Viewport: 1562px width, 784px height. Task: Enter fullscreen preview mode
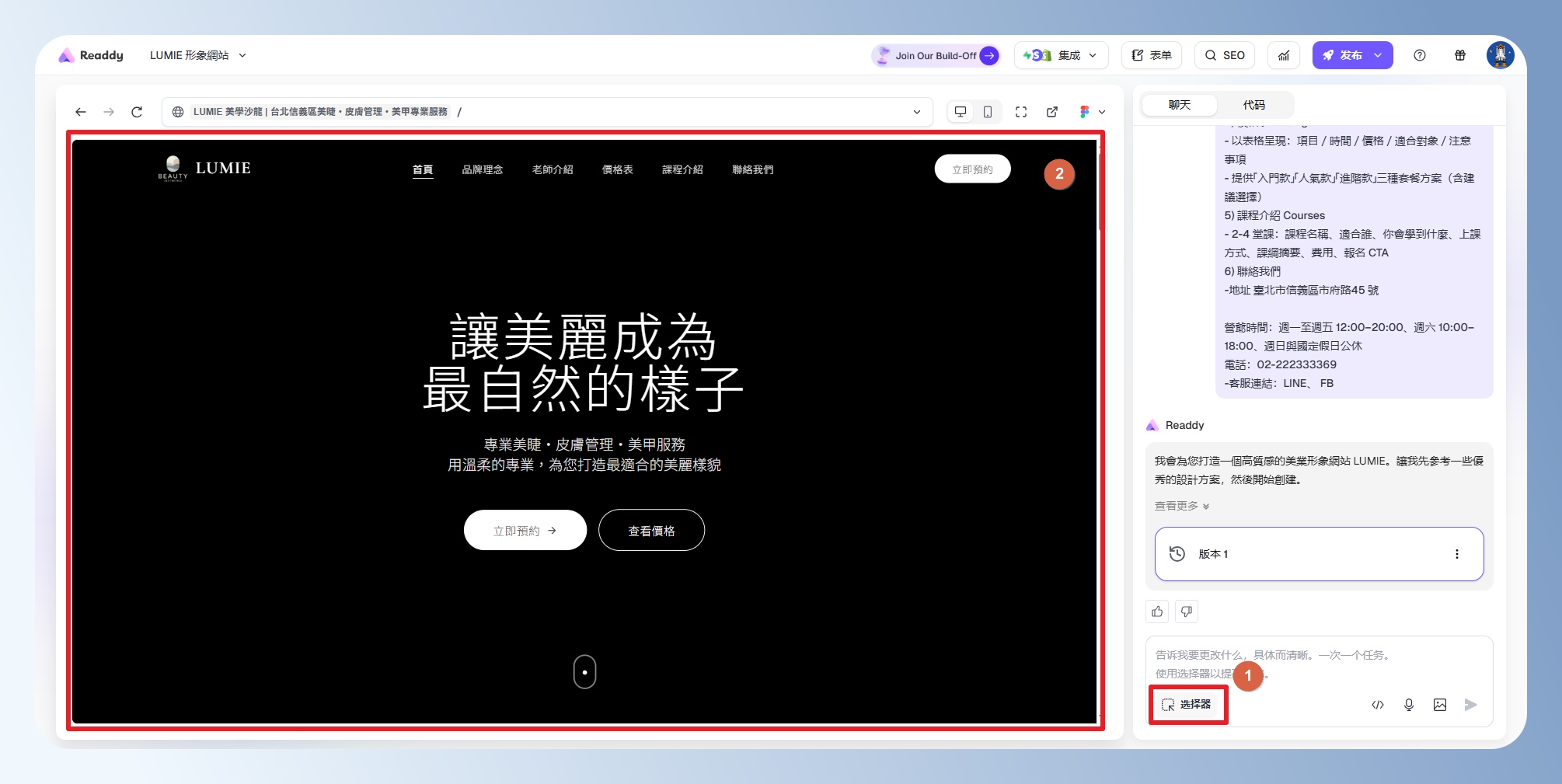point(1021,112)
